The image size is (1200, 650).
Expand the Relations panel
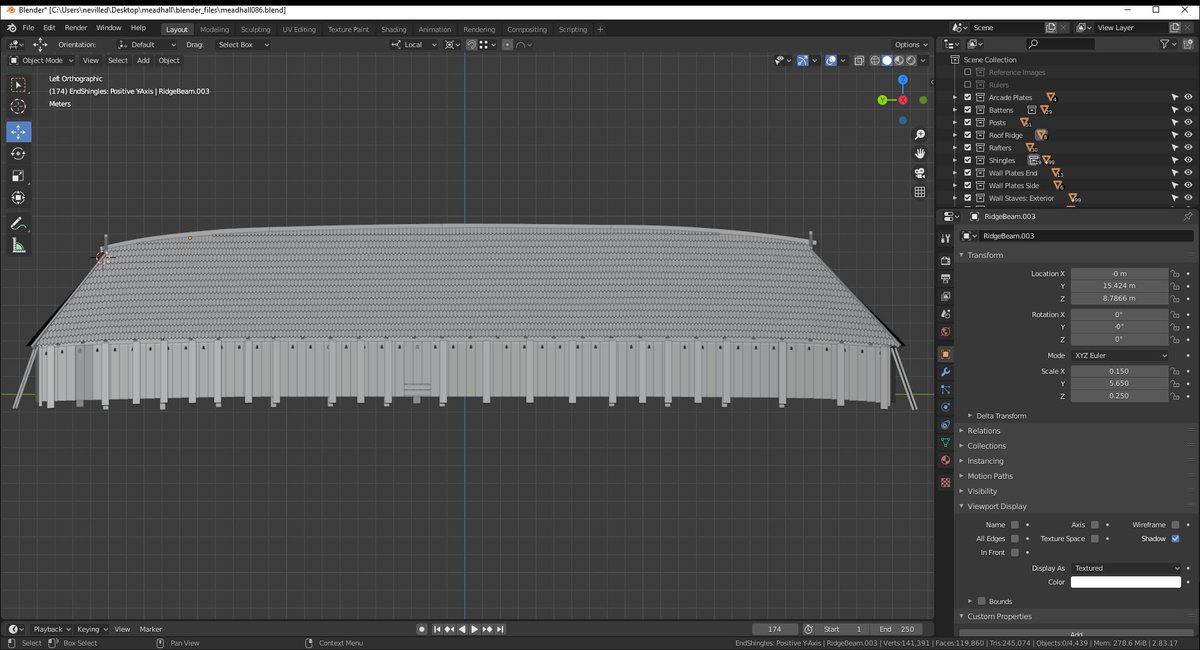(x=984, y=430)
